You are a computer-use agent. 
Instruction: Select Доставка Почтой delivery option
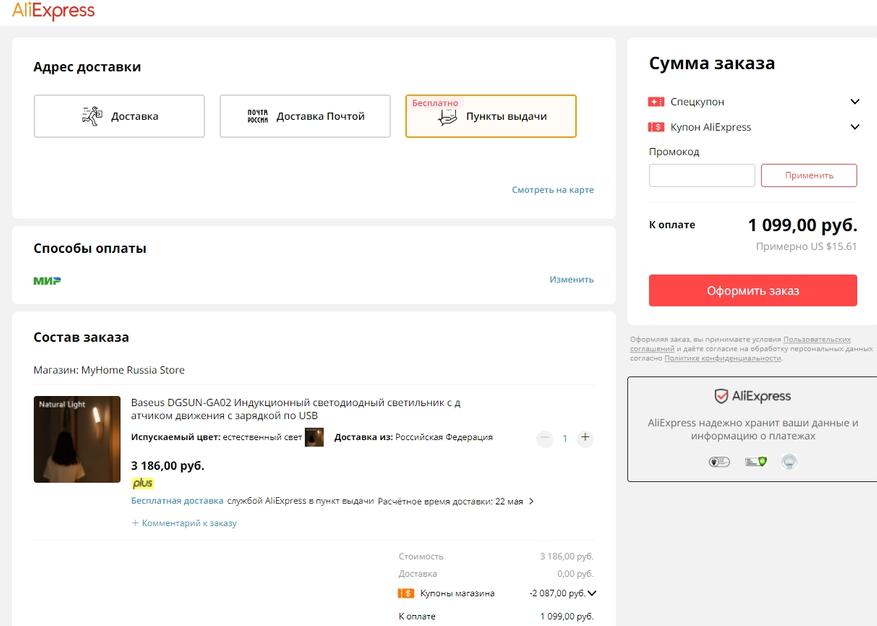pyautogui.click(x=305, y=116)
